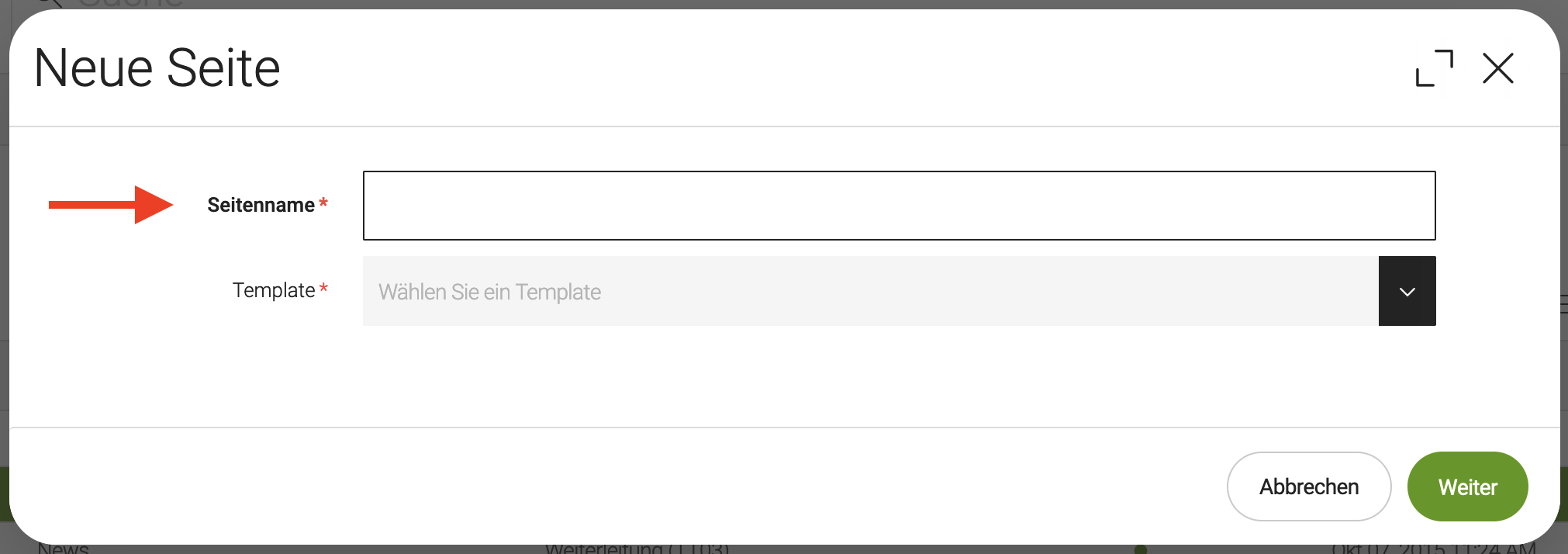Viewport: 1568px width, 554px height.
Task: Click the background search field at top
Action: coord(132,4)
